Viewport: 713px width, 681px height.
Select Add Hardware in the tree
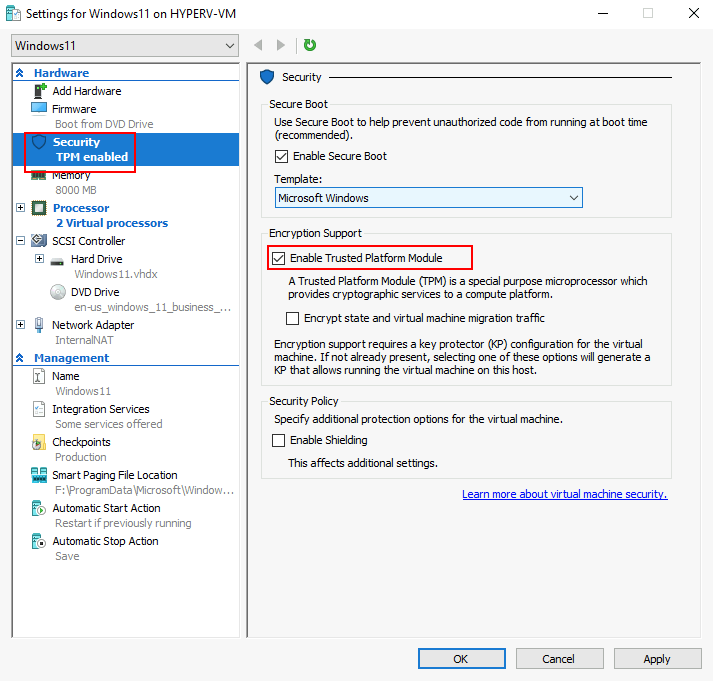(x=86, y=91)
